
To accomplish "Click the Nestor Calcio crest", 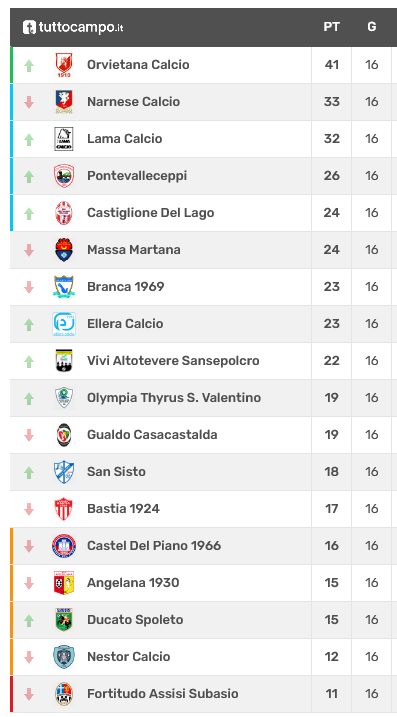I will coord(64,657).
